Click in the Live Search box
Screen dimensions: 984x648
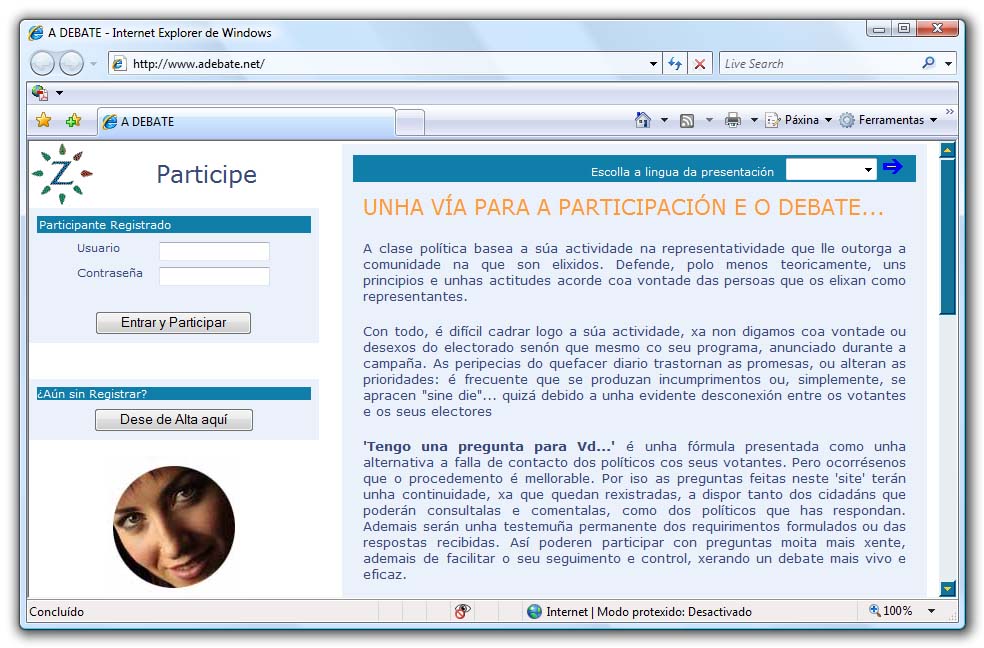819,63
